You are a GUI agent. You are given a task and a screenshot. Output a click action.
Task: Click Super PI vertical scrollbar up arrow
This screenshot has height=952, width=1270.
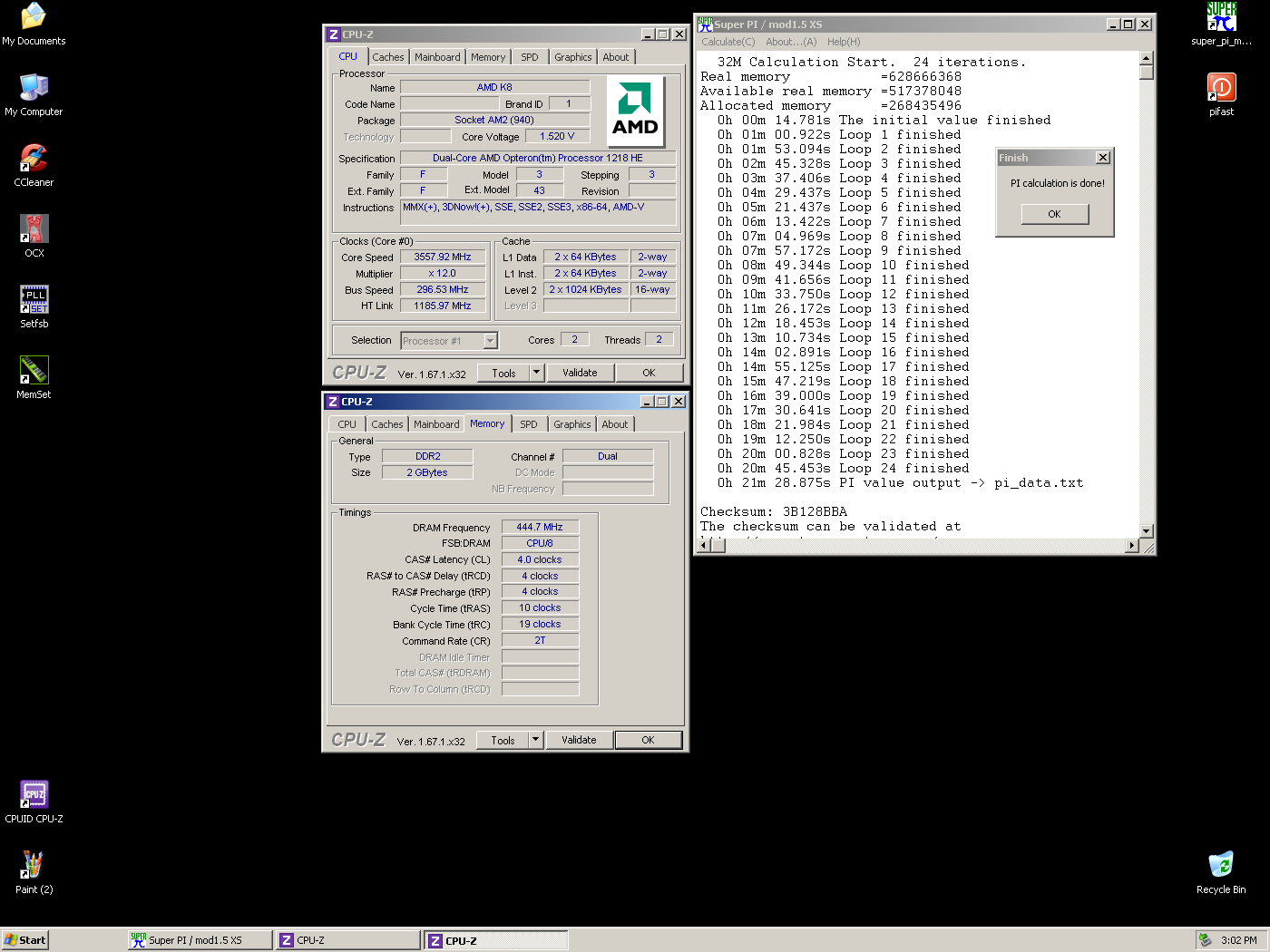tap(1147, 58)
